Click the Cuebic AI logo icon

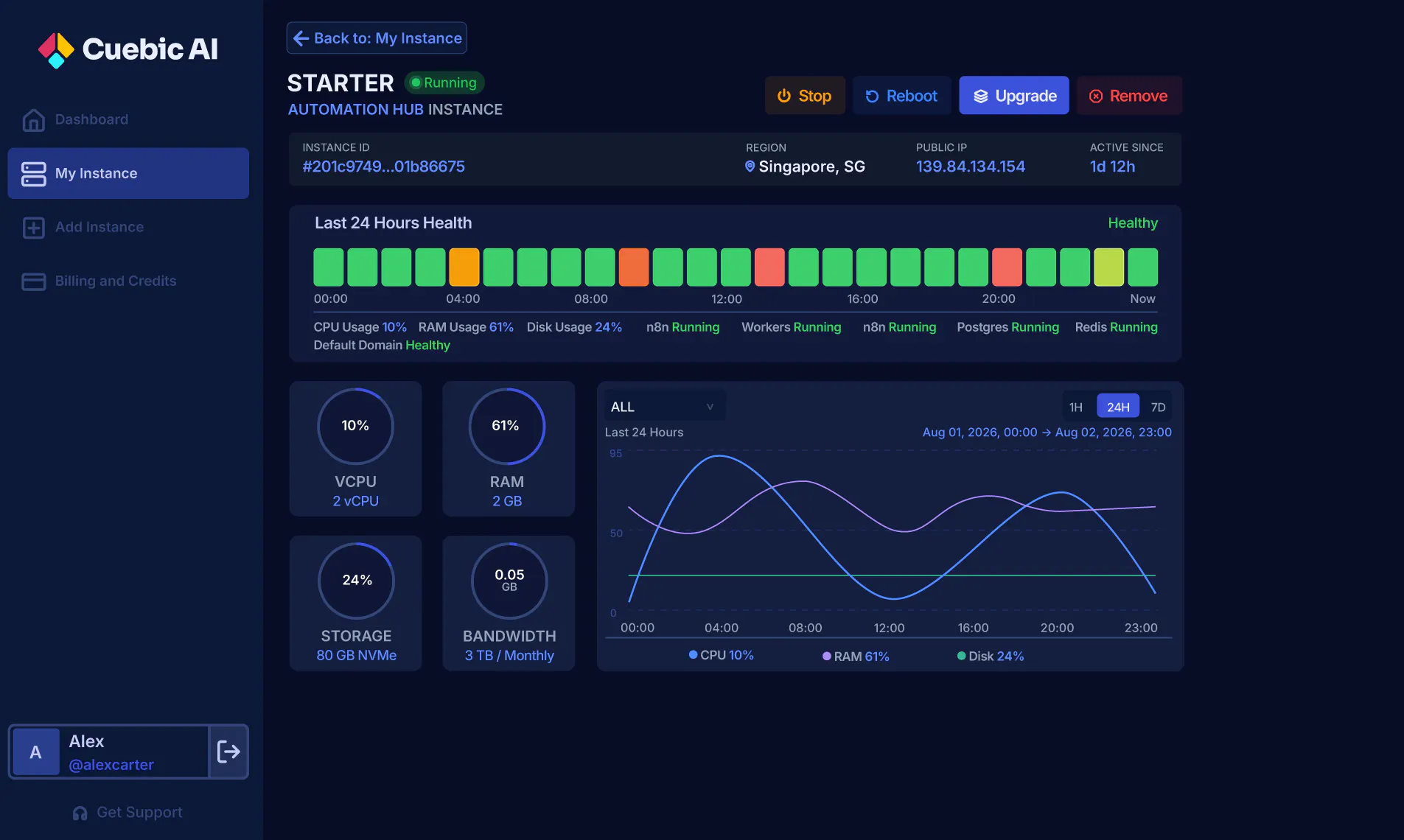(x=57, y=50)
